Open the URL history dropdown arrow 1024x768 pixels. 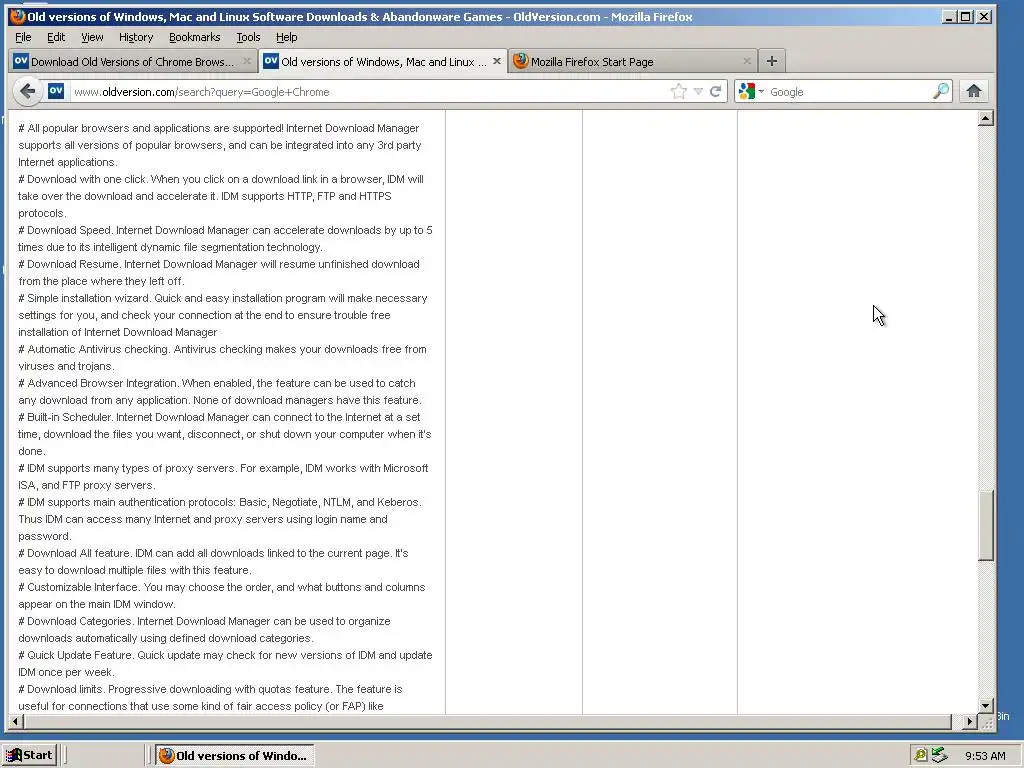click(x=698, y=92)
